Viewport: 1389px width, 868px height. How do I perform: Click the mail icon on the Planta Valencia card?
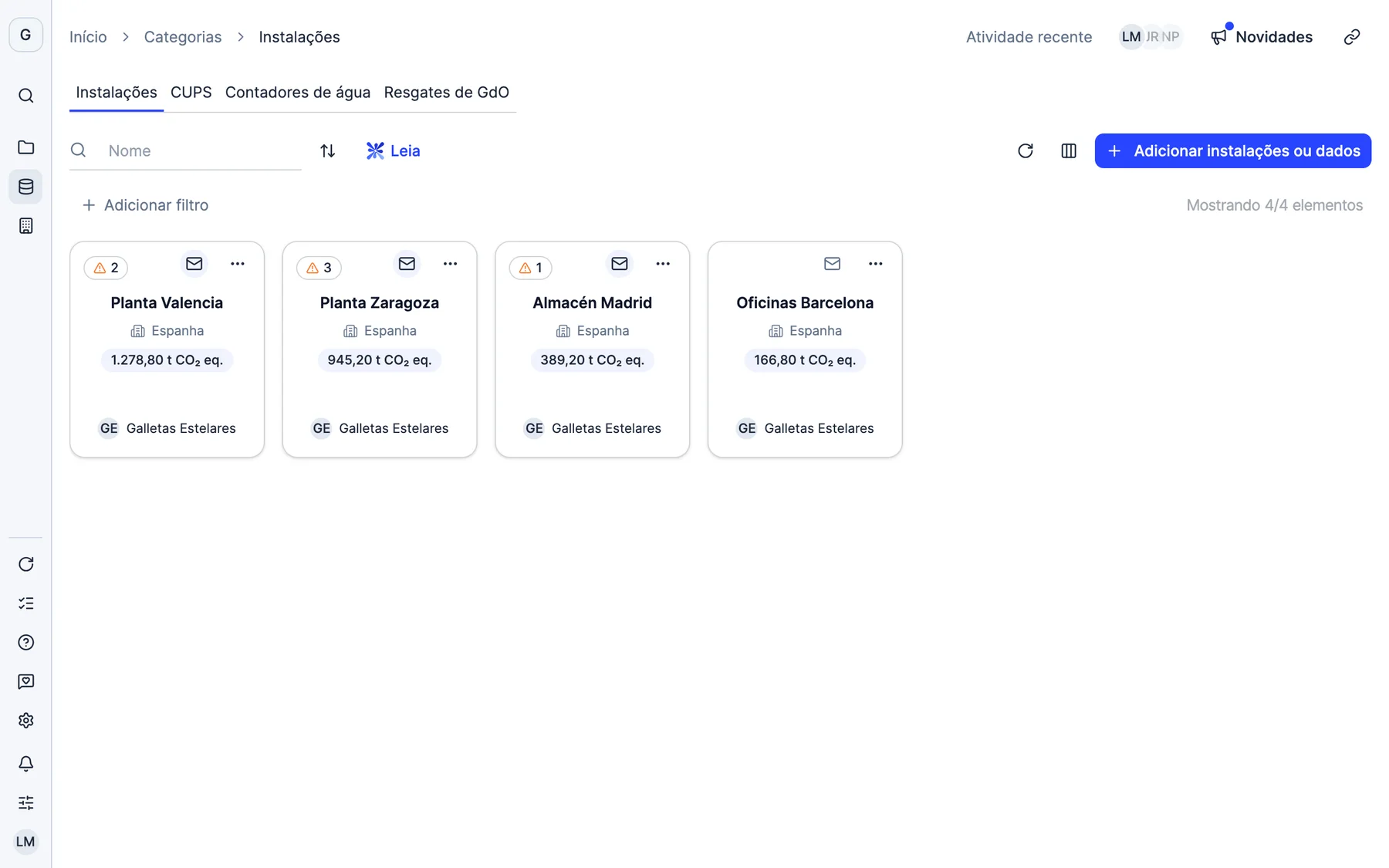point(194,264)
